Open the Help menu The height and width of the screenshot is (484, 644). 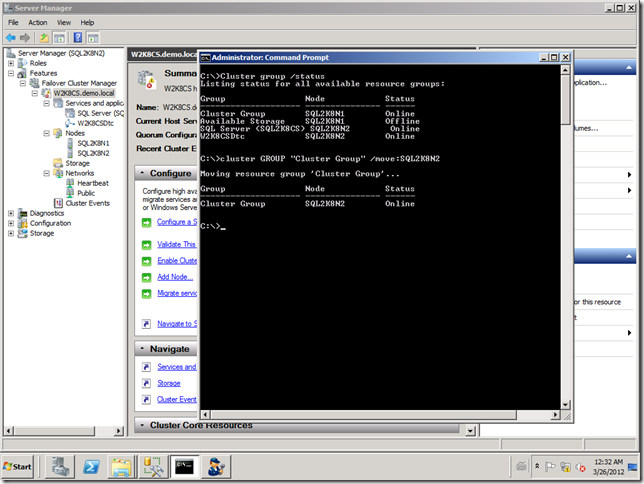click(x=87, y=23)
